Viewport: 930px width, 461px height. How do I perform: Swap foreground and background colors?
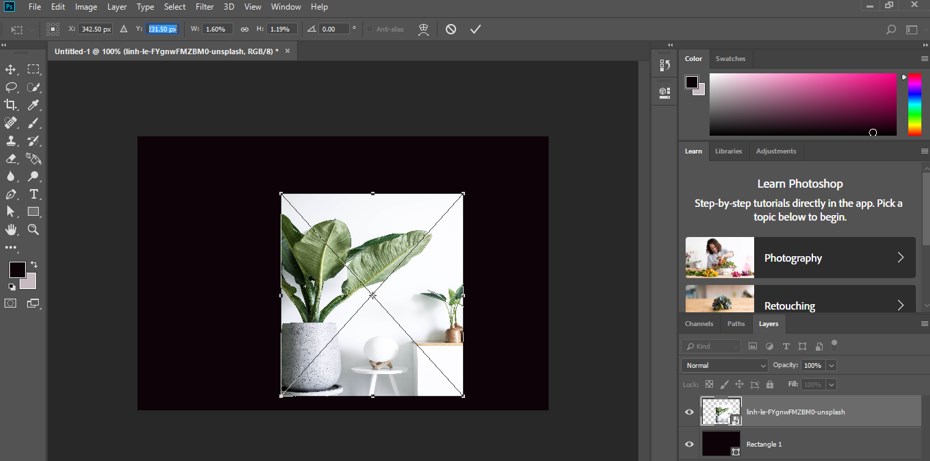point(34,264)
